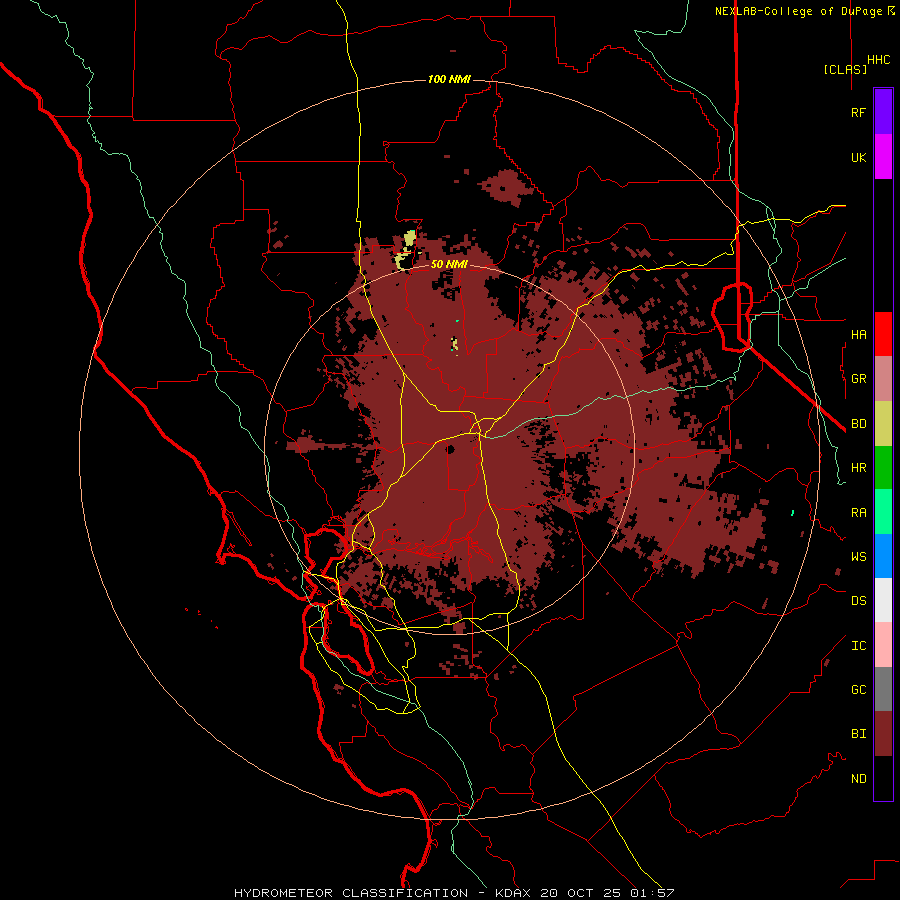Click the ND legend label

pyautogui.click(x=858, y=778)
